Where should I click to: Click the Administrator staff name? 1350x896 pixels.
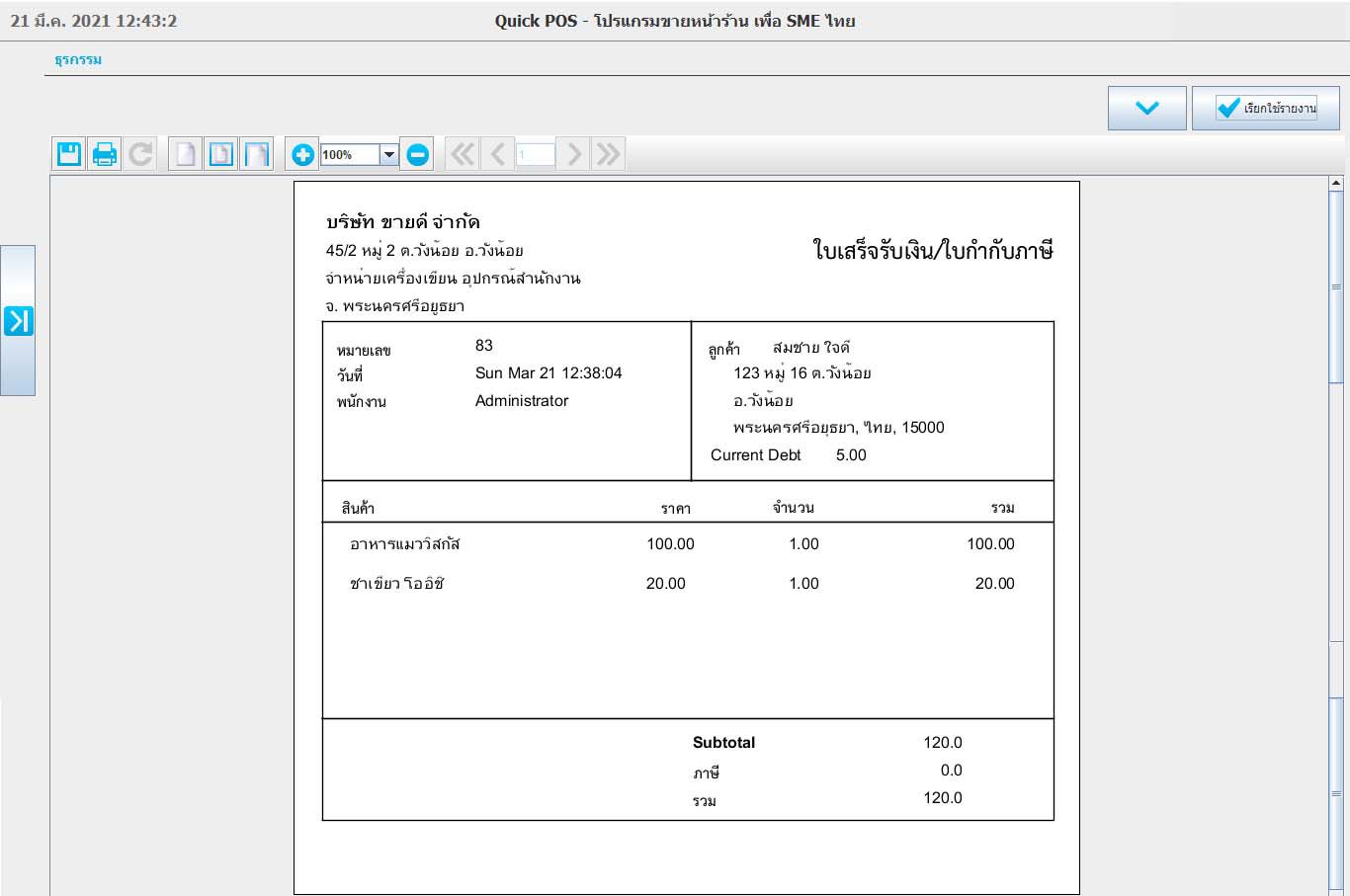[x=522, y=401]
